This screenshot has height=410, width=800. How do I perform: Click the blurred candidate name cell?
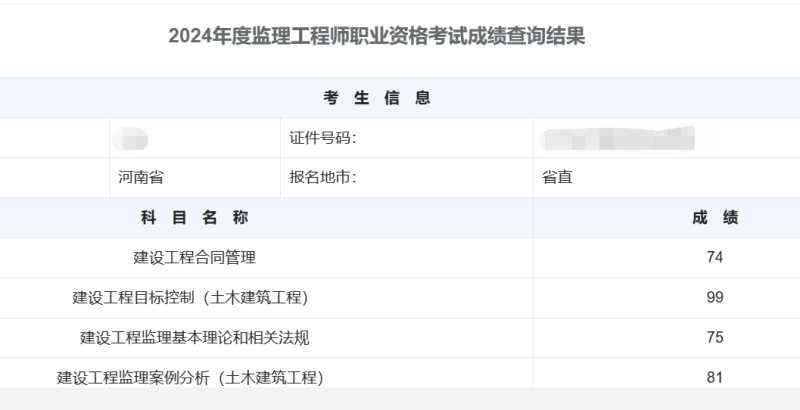[131, 138]
